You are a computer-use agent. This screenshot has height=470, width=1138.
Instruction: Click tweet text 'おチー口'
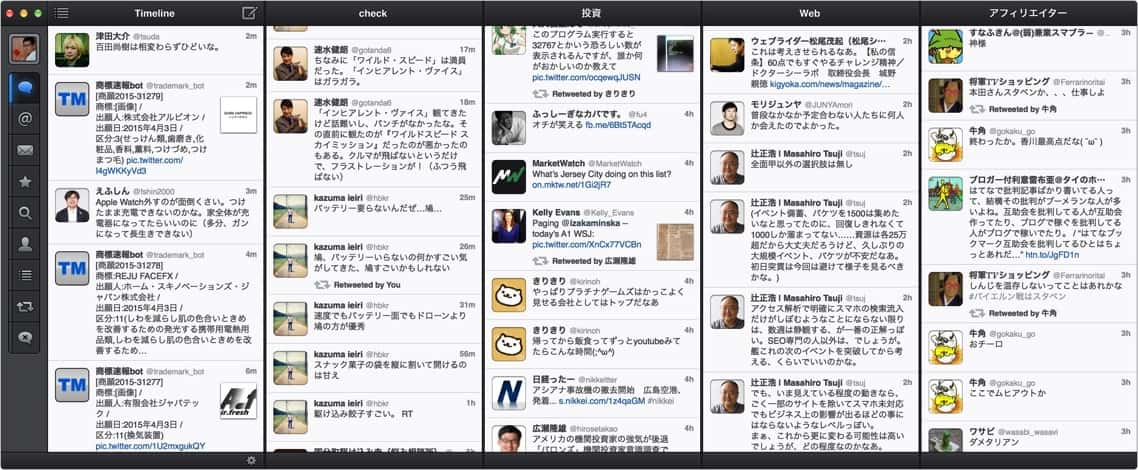(x=987, y=345)
